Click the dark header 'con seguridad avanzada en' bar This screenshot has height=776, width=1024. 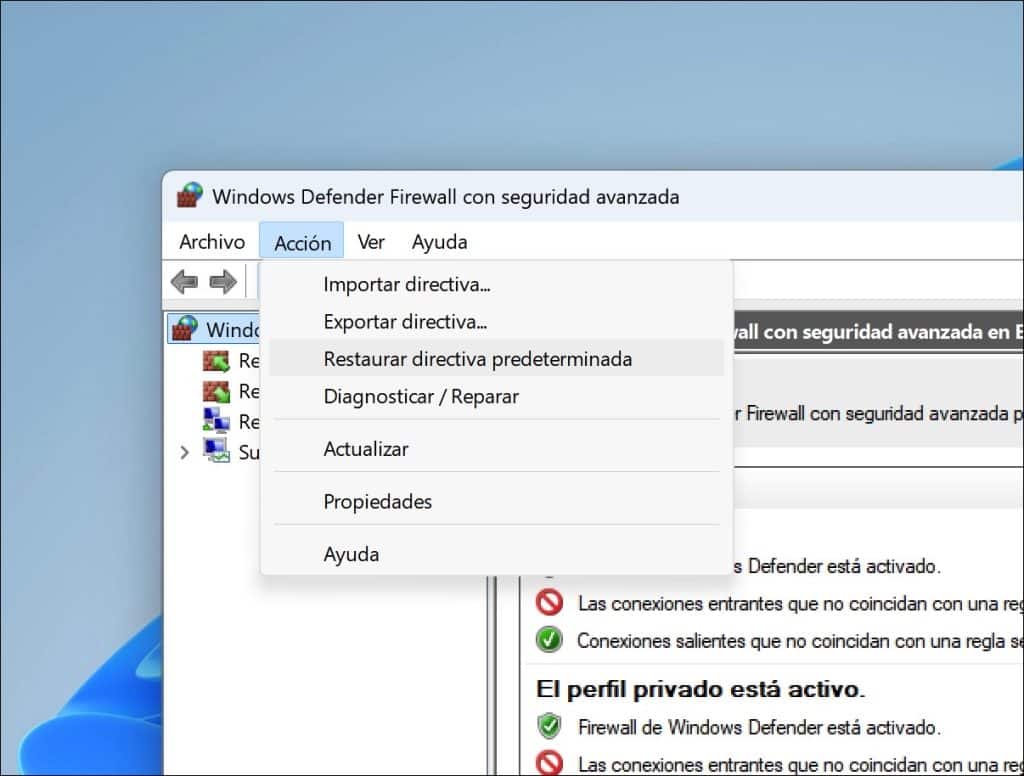click(878, 332)
